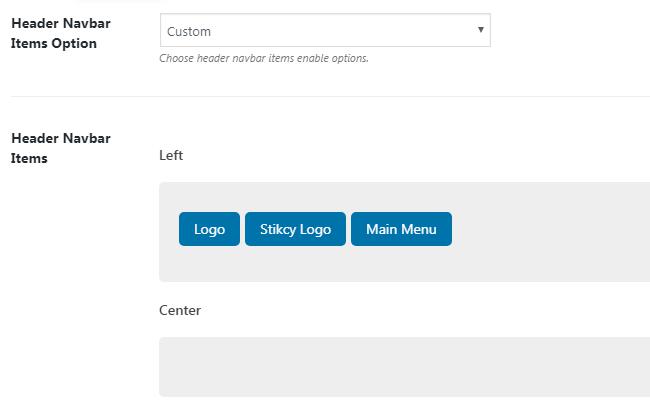
Task: Select the Logo navbar item
Action: click(209, 229)
